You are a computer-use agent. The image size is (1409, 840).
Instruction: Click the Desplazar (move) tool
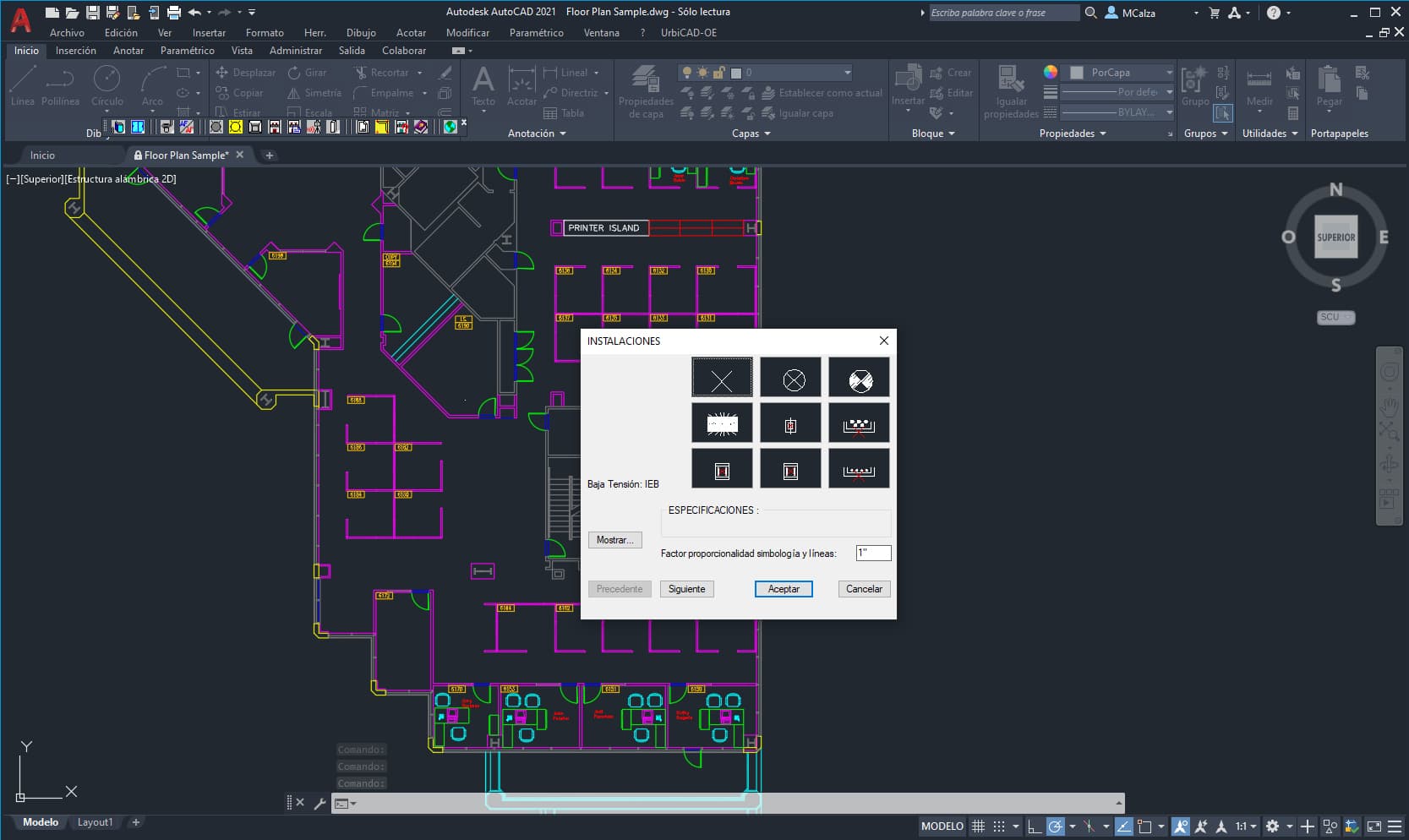pos(245,73)
